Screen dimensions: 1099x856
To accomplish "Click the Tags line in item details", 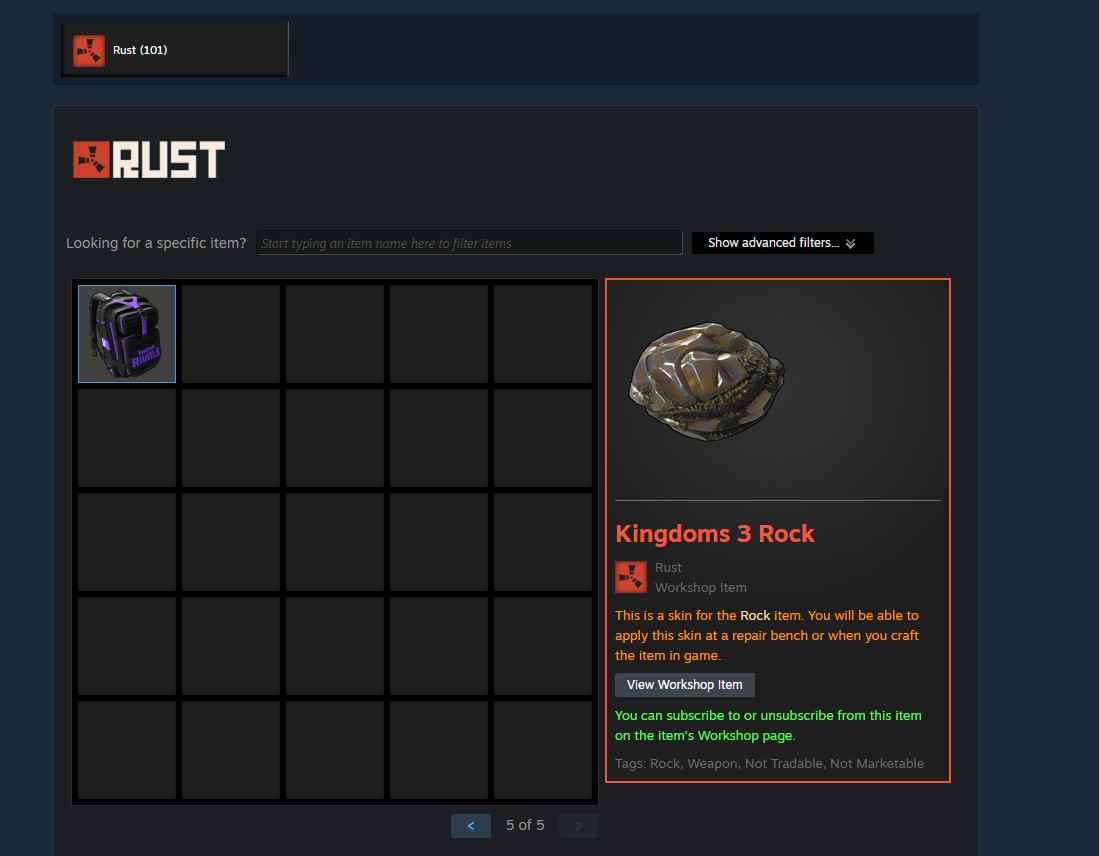I will pos(769,763).
